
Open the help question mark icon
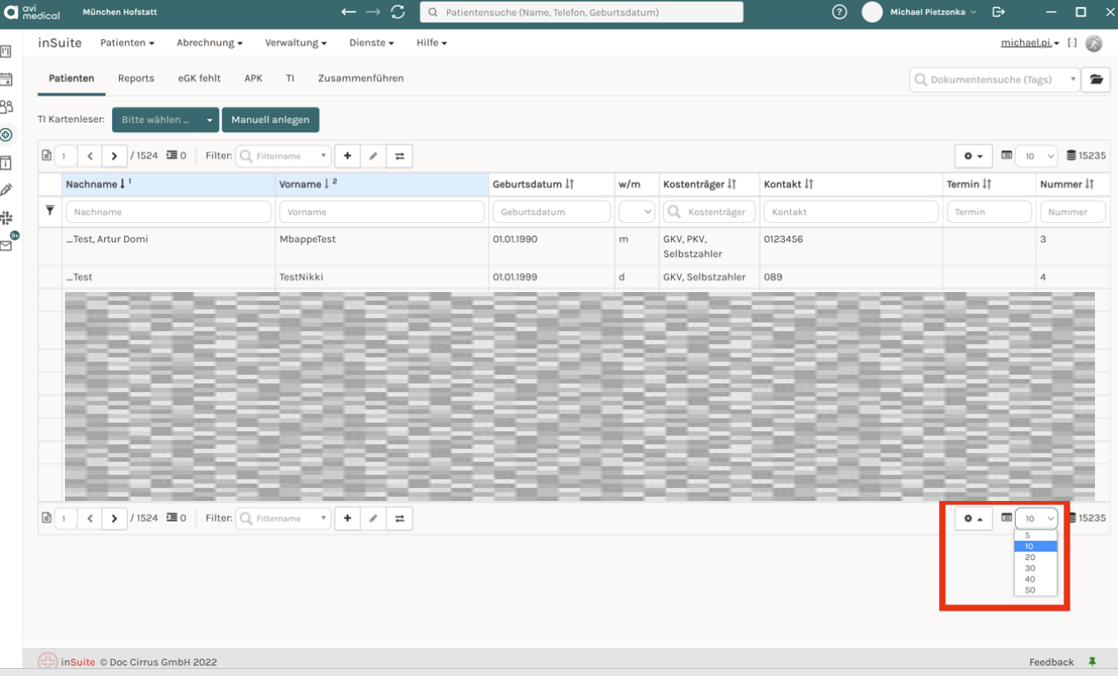(840, 12)
